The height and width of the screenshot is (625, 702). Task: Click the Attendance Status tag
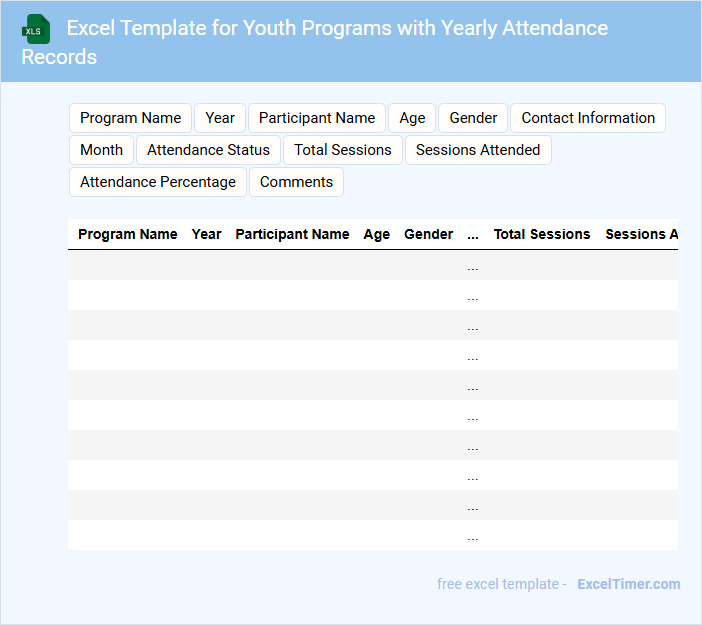tap(208, 150)
